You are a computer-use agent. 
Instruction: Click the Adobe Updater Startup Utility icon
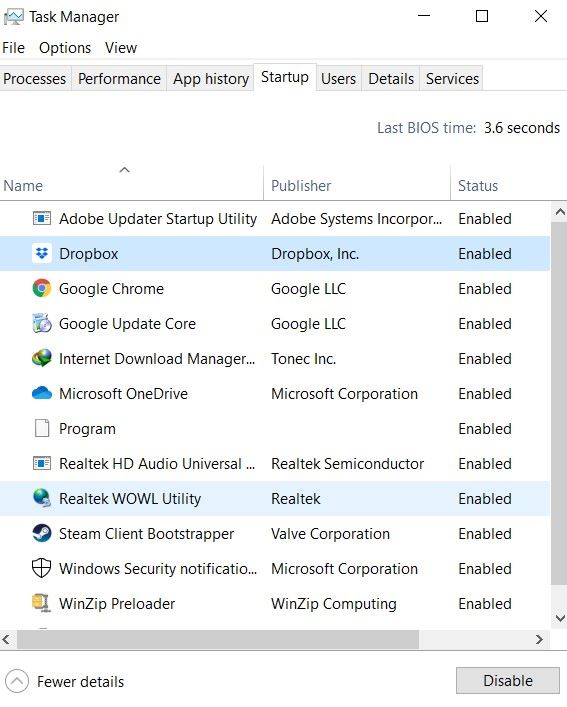42,219
